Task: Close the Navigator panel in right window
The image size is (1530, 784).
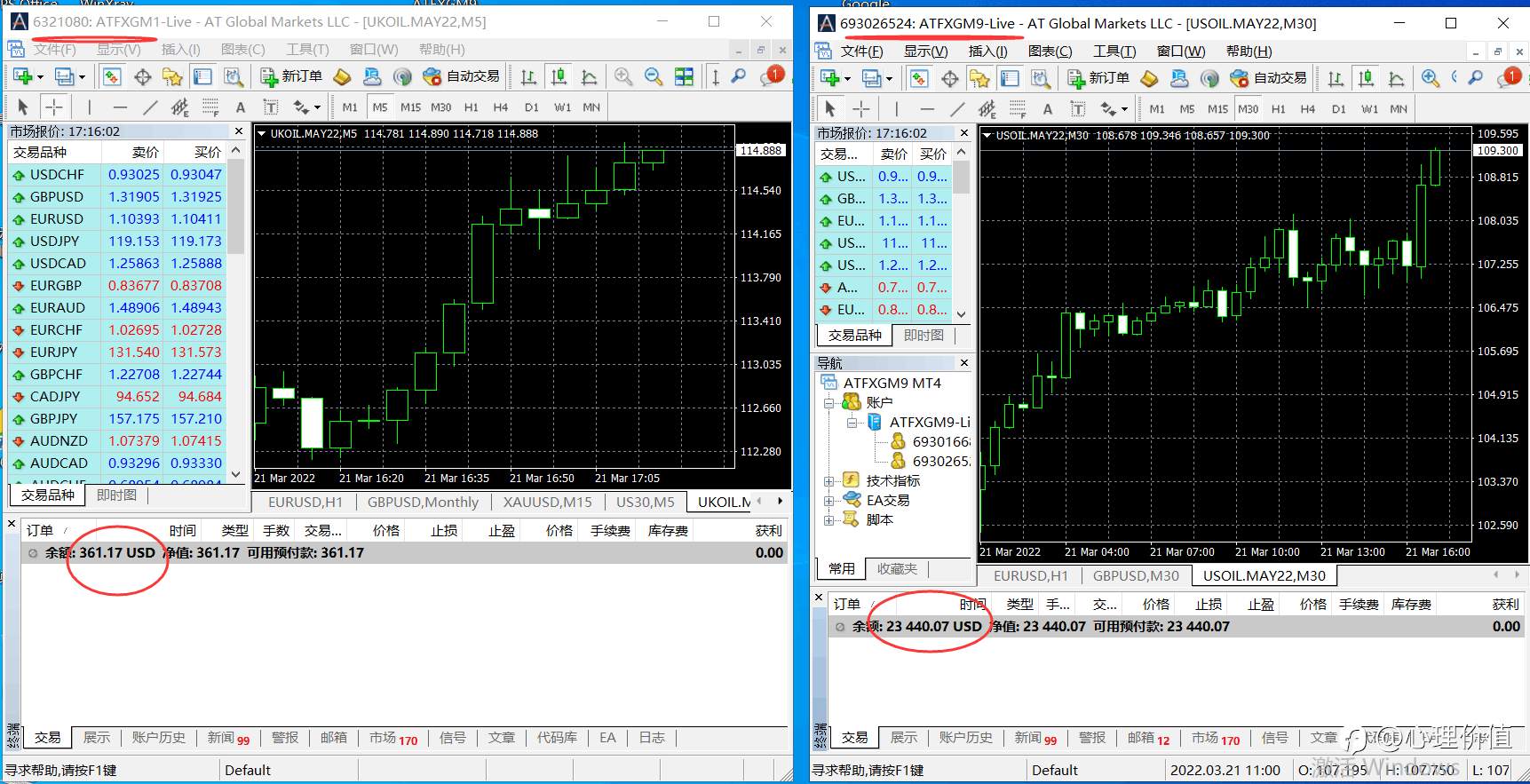Action: tap(964, 363)
